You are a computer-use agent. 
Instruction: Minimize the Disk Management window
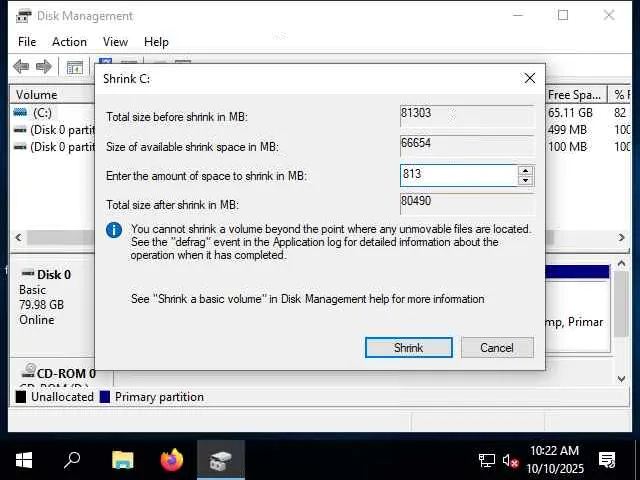[518, 16]
